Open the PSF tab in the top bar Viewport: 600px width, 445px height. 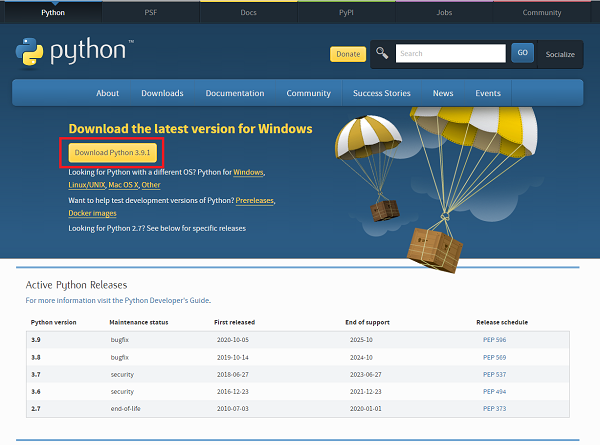click(x=151, y=13)
